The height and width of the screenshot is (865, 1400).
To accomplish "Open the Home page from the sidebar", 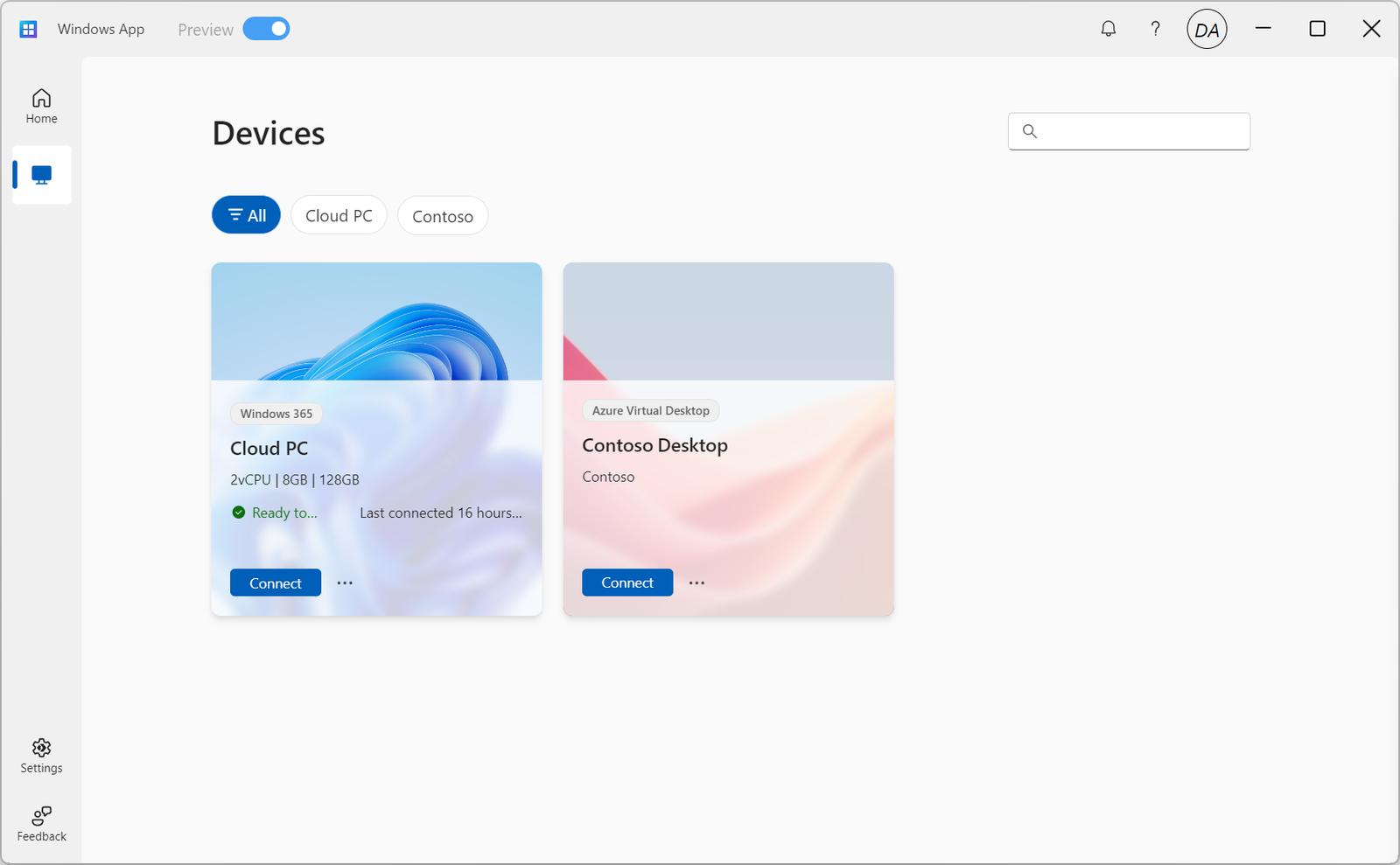I will pyautogui.click(x=41, y=104).
